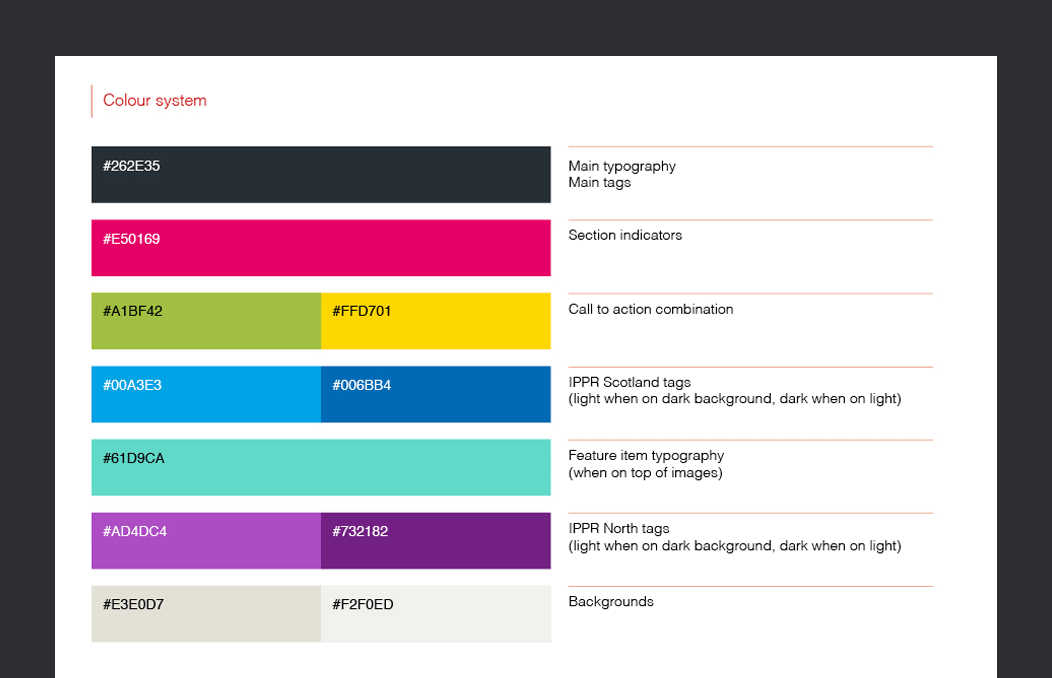Select the pink #E50169 swatch

click(320, 248)
